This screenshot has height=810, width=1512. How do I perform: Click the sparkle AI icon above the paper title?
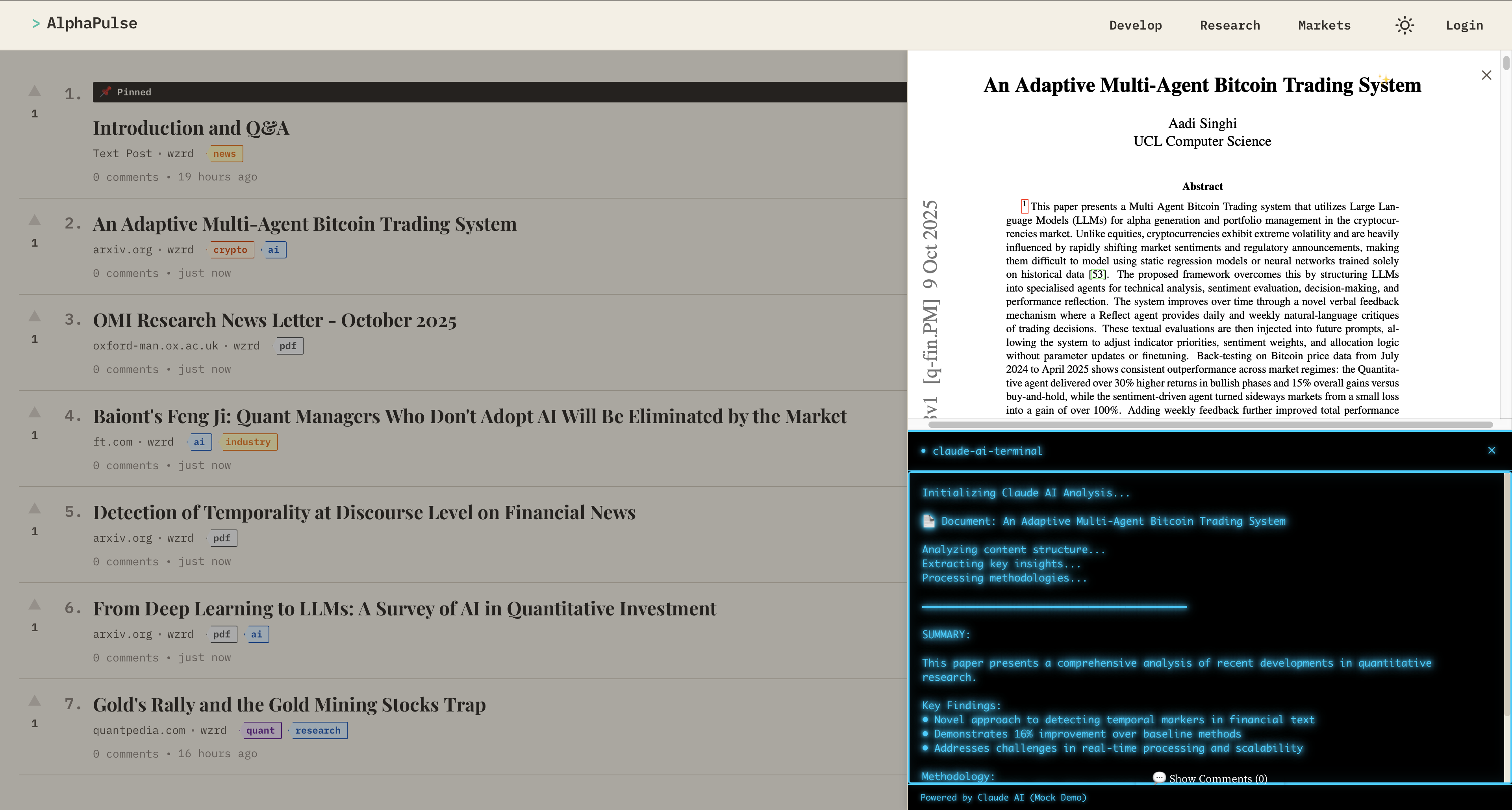pos(1384,78)
